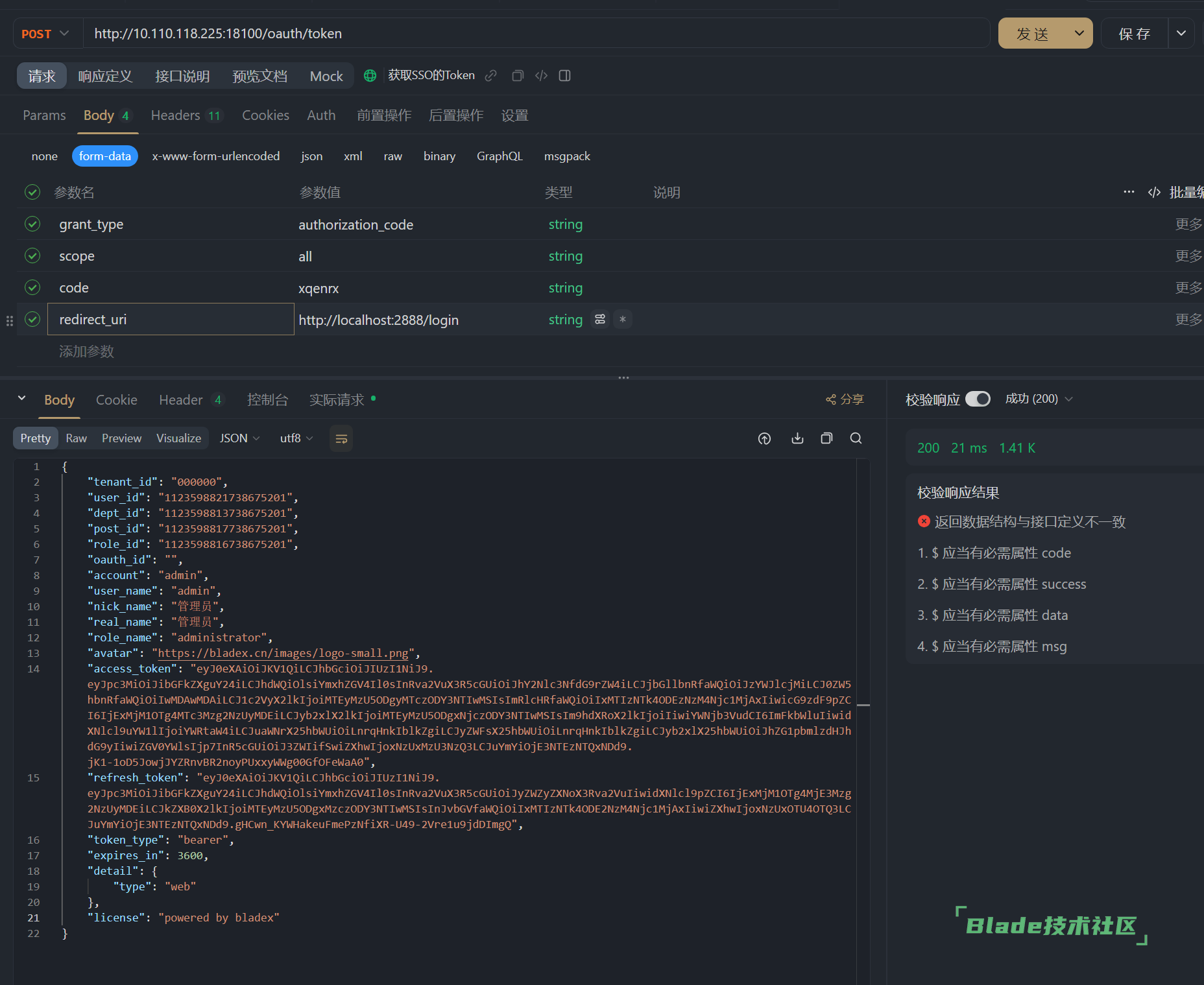Open the string type dropdown for grant_type

[566, 224]
